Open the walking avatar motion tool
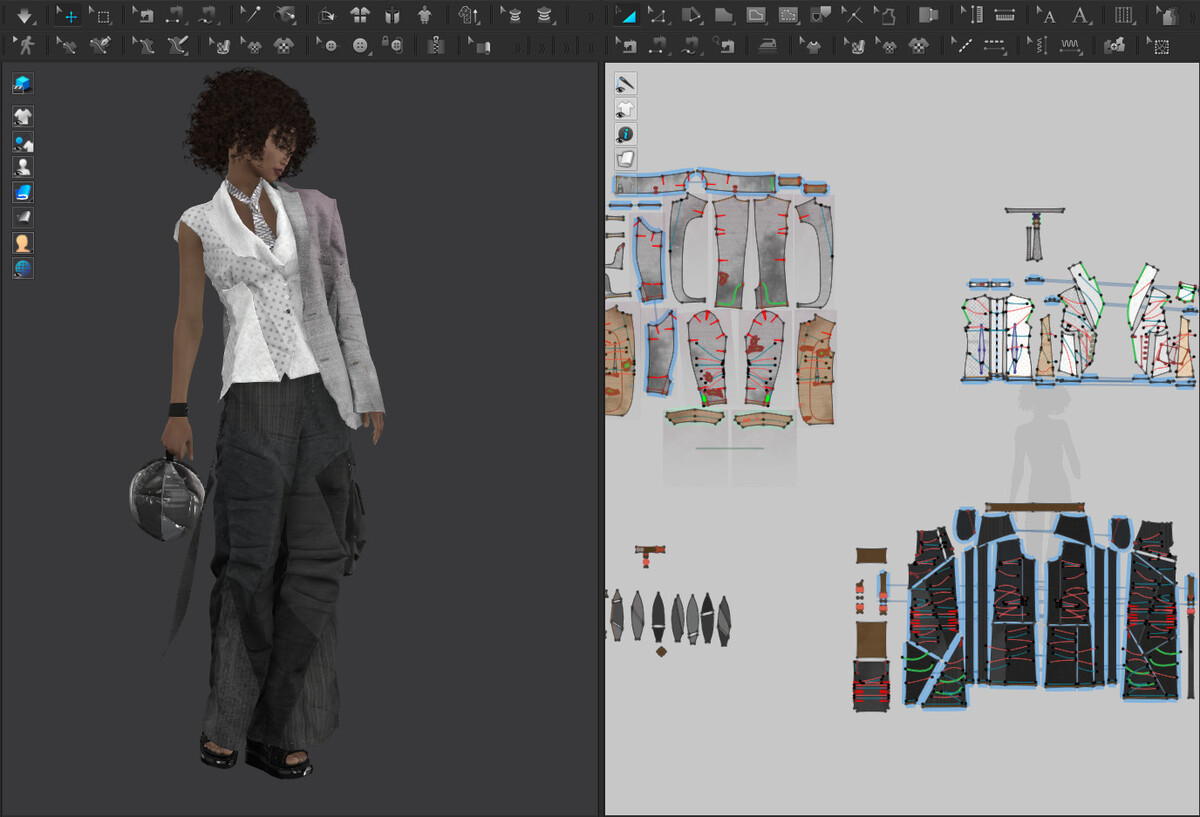The width and height of the screenshot is (1200, 817). 24,45
